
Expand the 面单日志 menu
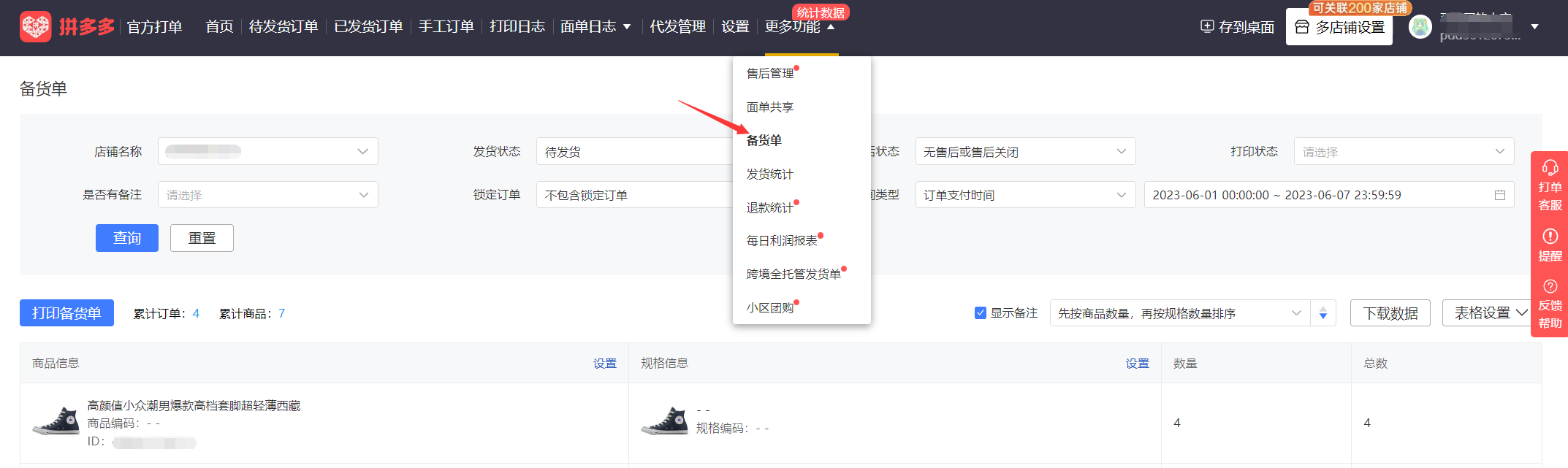point(595,27)
